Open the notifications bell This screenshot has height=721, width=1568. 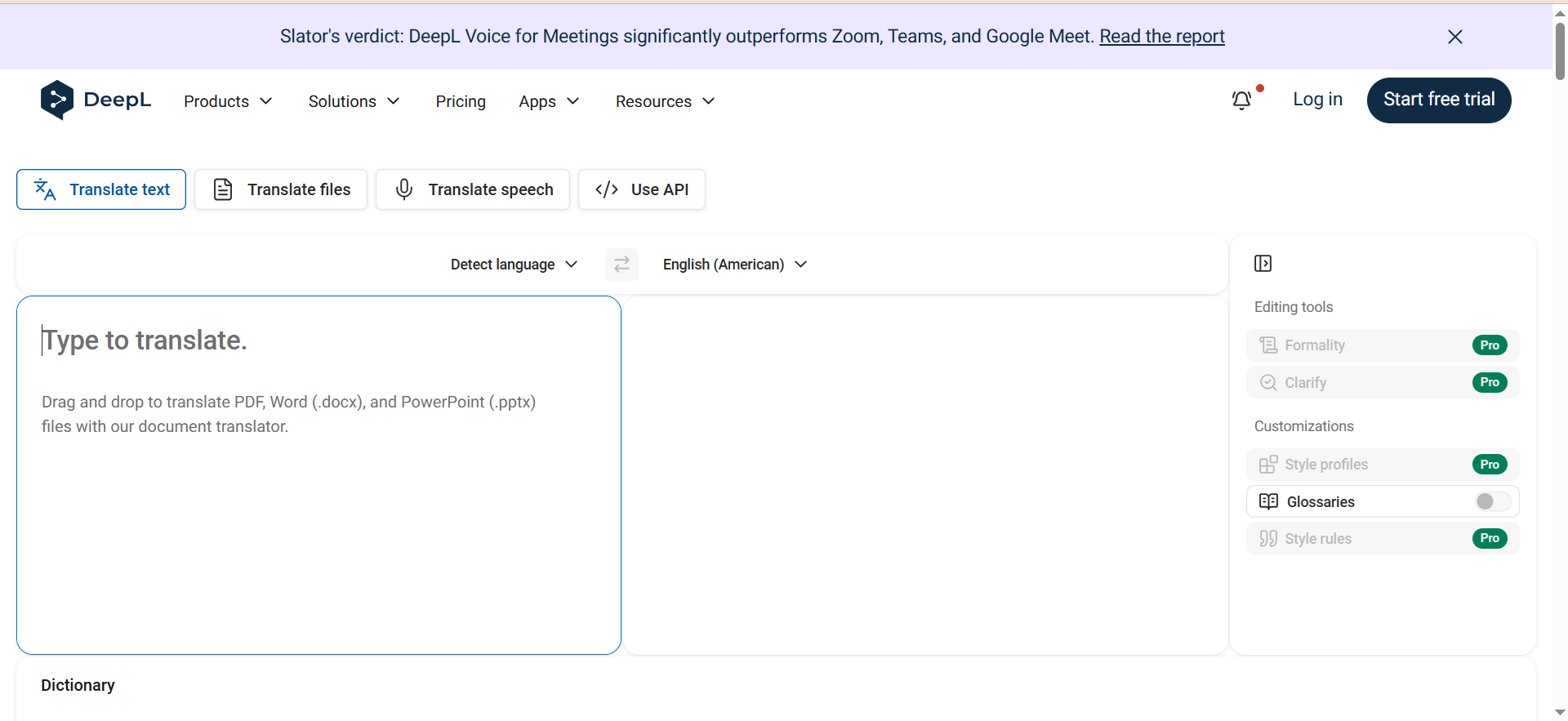[1241, 100]
